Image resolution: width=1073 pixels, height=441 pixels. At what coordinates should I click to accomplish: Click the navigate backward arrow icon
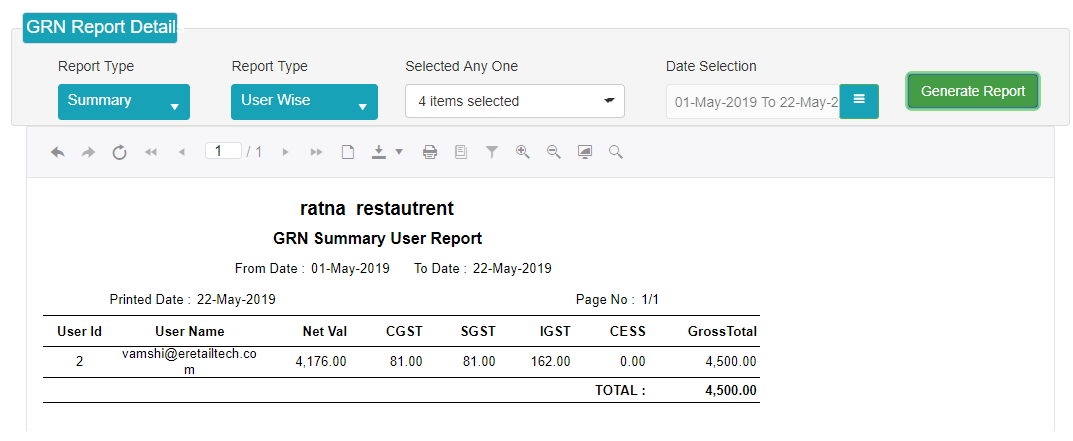click(58, 152)
